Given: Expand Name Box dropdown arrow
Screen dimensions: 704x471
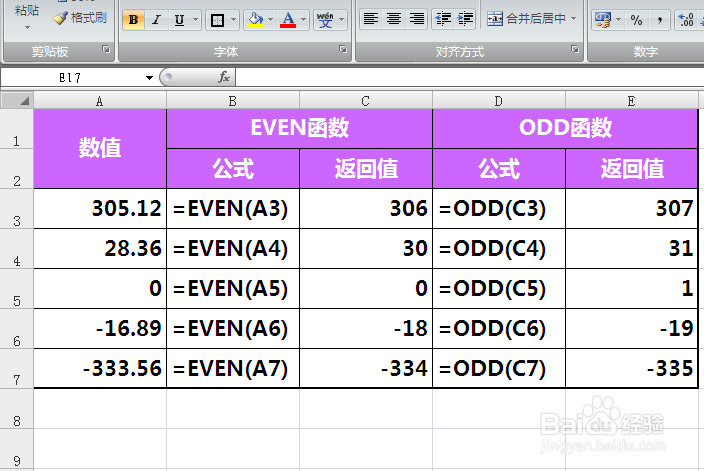Looking at the screenshot, I should coord(150,78).
